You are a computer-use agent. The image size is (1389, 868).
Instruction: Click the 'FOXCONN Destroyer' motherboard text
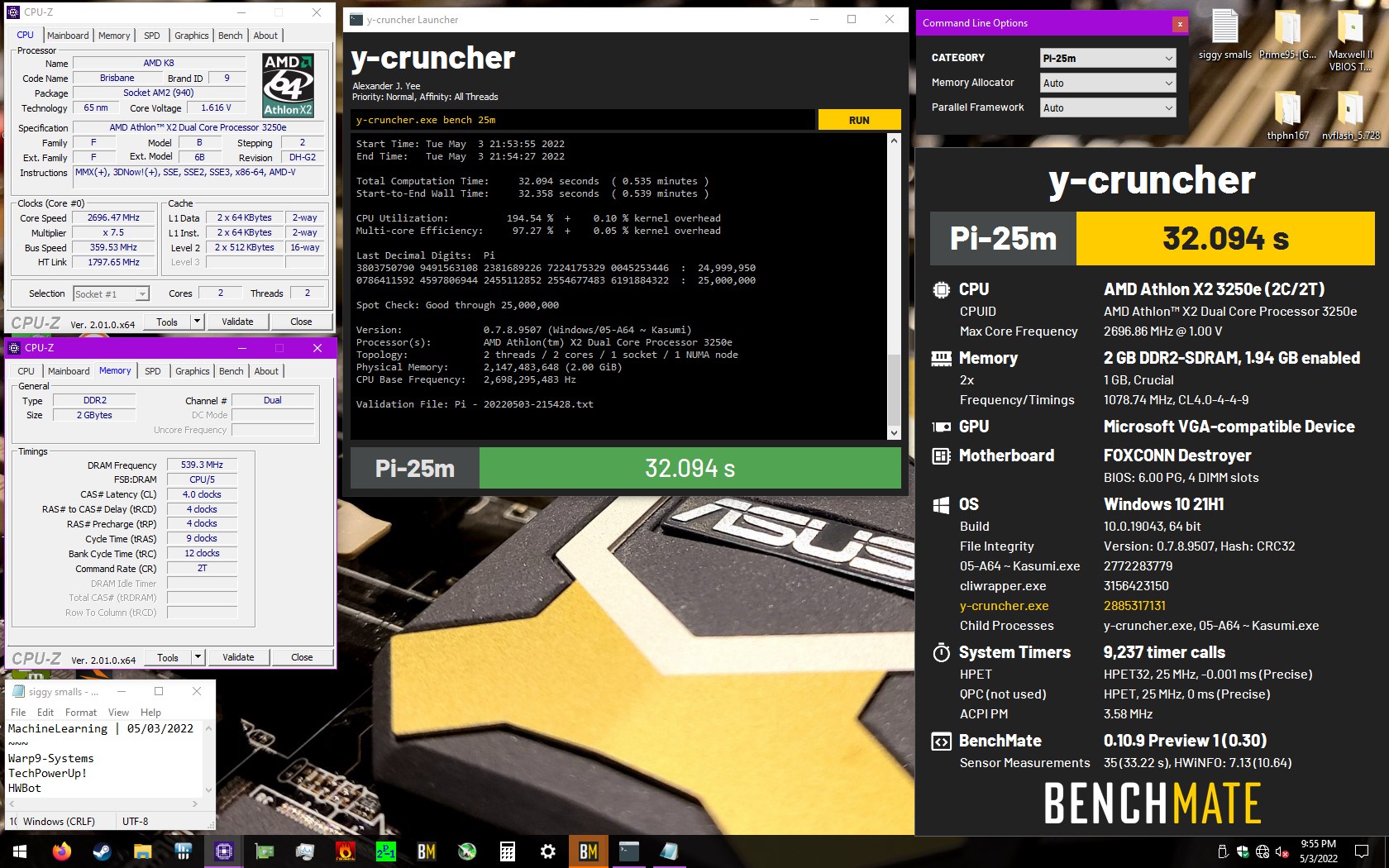[x=1177, y=455]
